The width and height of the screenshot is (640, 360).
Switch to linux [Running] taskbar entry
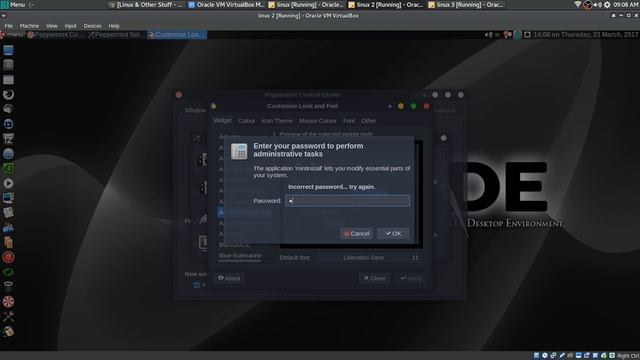point(306,5)
